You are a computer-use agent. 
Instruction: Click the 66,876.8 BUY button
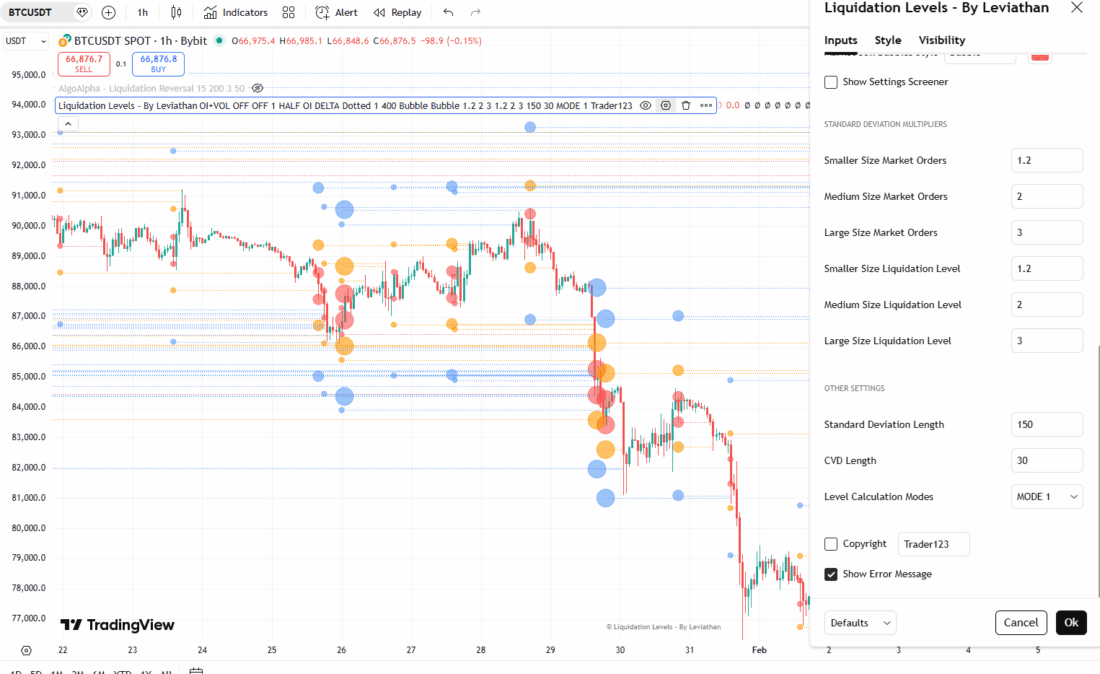click(x=159, y=64)
